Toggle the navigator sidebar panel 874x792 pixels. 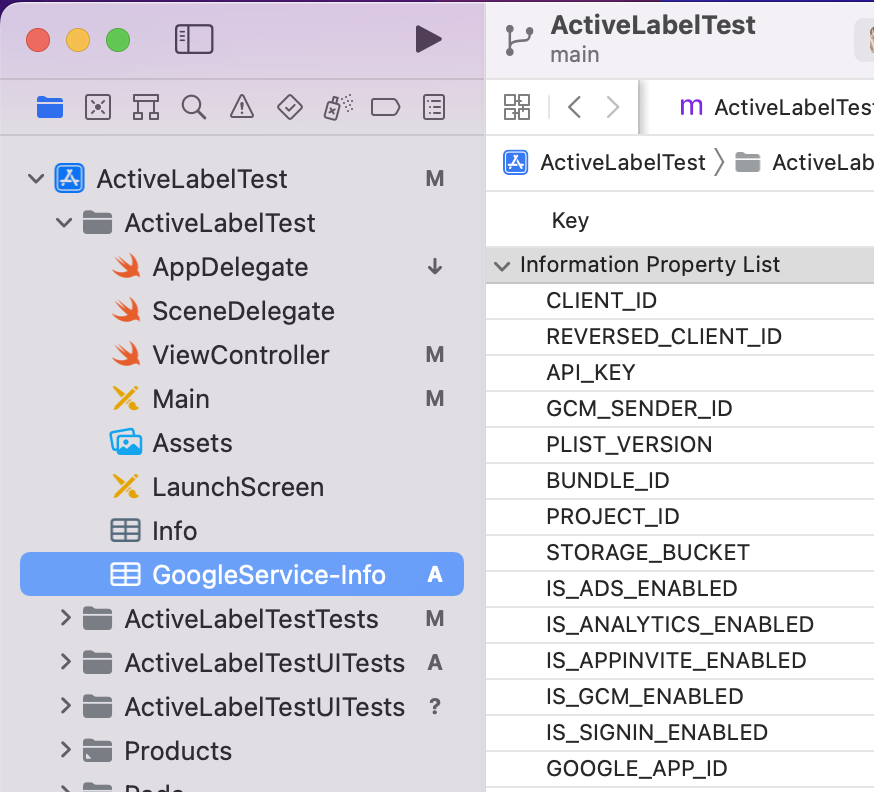[x=193, y=39]
